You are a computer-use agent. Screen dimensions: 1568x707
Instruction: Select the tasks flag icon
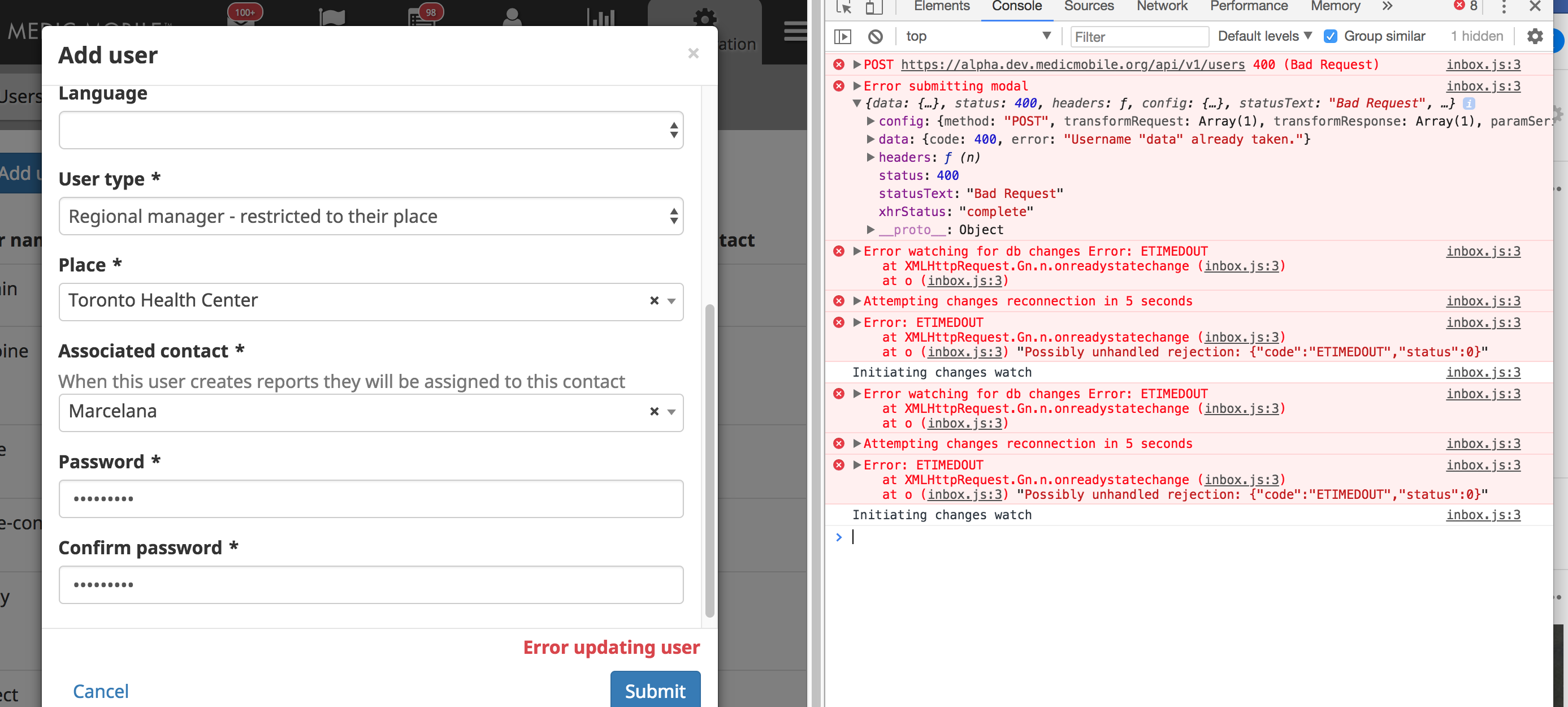332,18
